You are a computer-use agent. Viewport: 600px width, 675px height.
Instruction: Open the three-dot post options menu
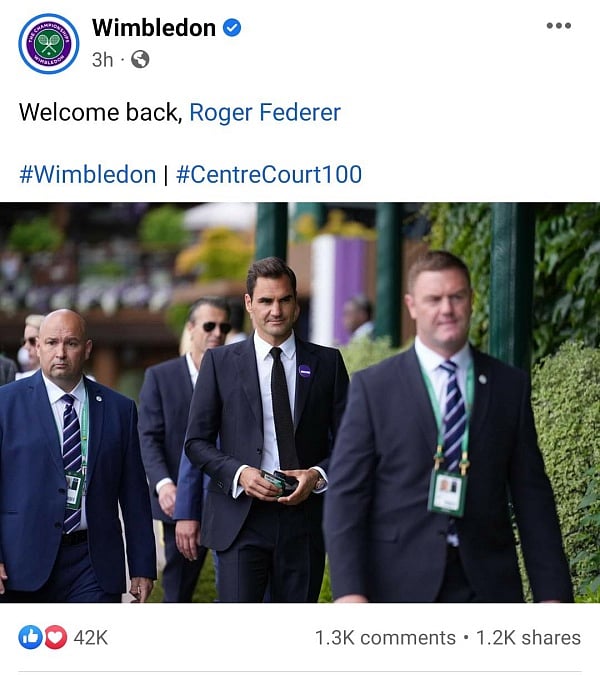[559, 25]
